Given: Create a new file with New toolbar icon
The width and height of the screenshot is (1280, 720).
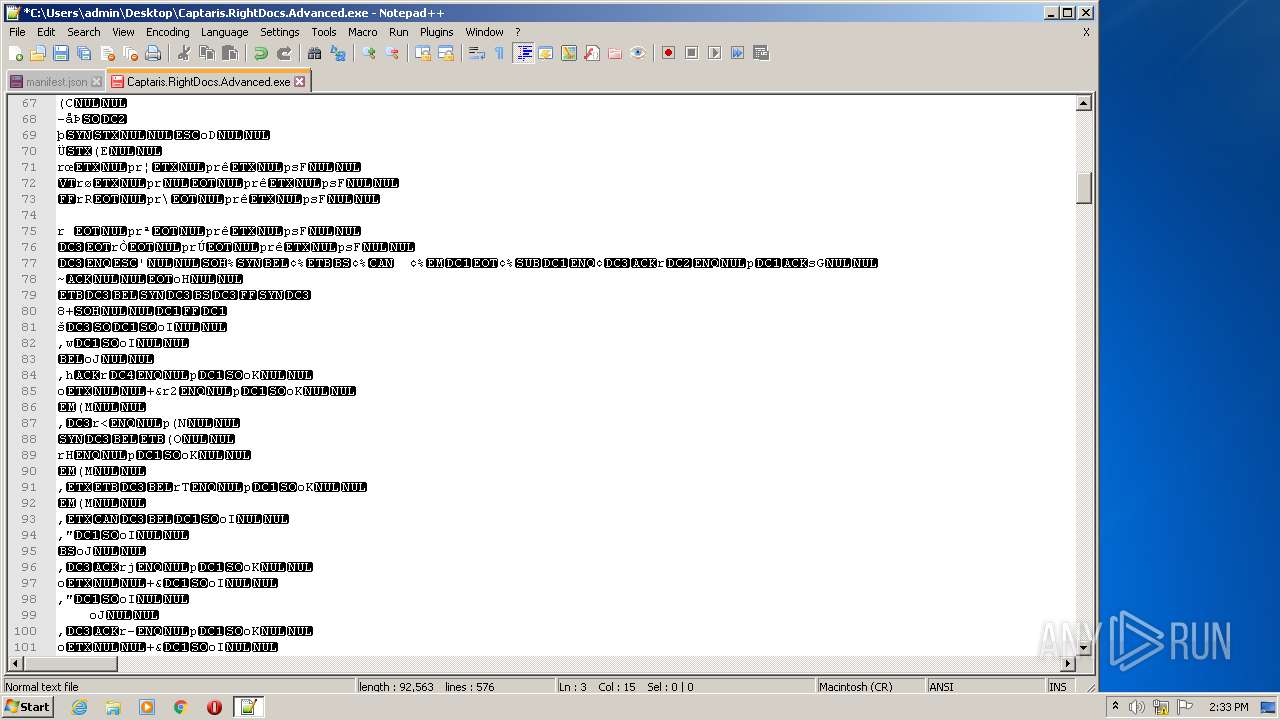Looking at the screenshot, I should point(16,53).
